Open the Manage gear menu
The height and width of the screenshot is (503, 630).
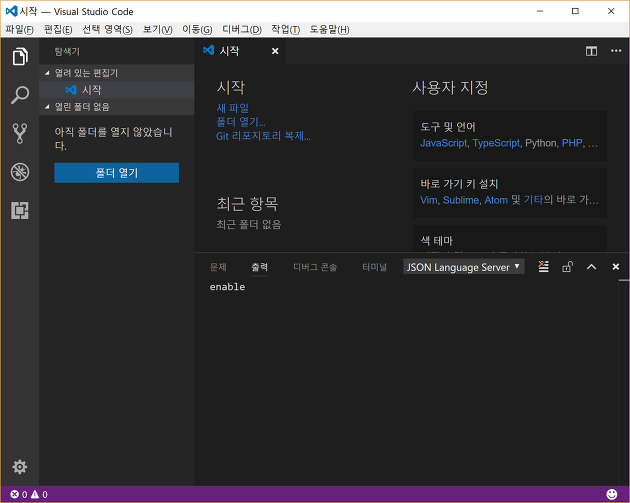[20, 467]
